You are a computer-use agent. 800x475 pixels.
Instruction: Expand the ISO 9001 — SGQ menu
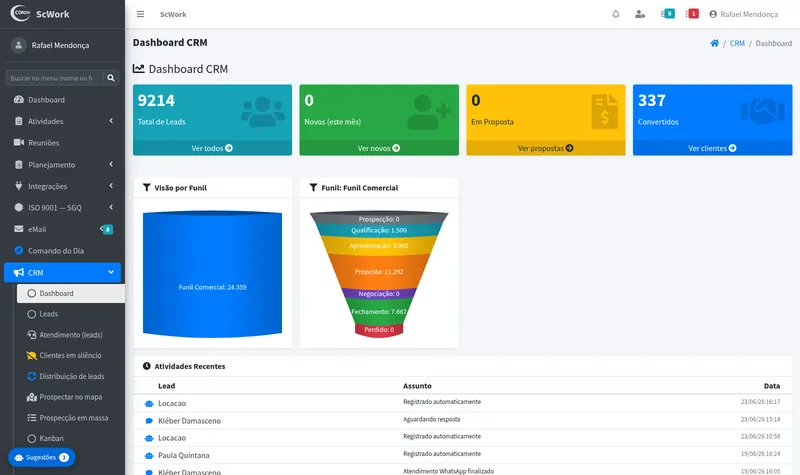pos(62,208)
